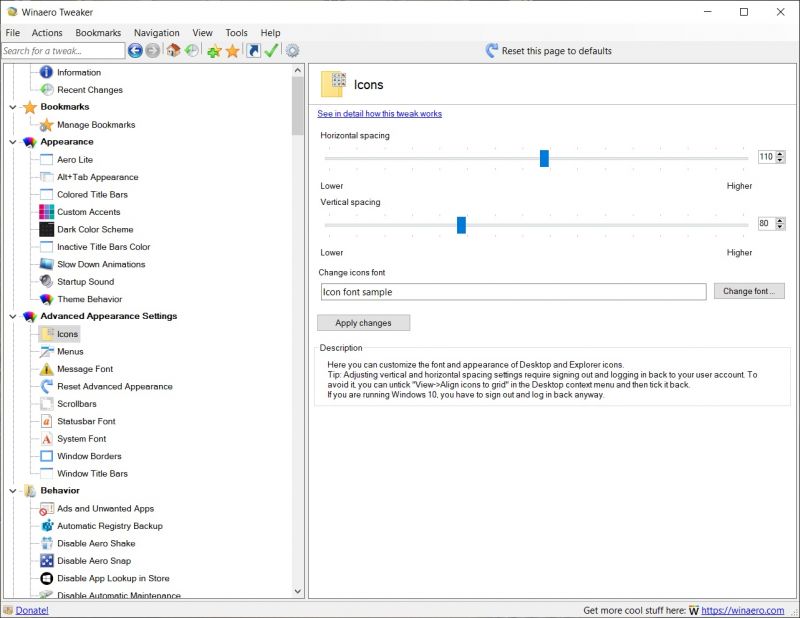Select Alt+Tab Appearance tree item
This screenshot has height=618, width=800.
[x=97, y=177]
